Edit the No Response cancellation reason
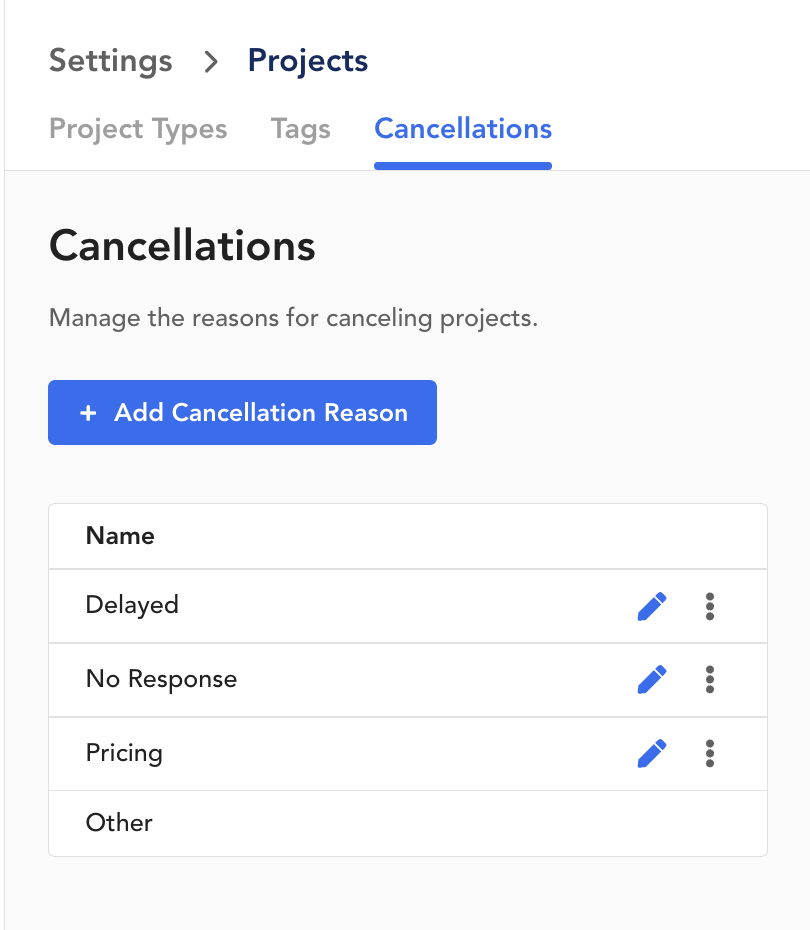 (x=652, y=680)
